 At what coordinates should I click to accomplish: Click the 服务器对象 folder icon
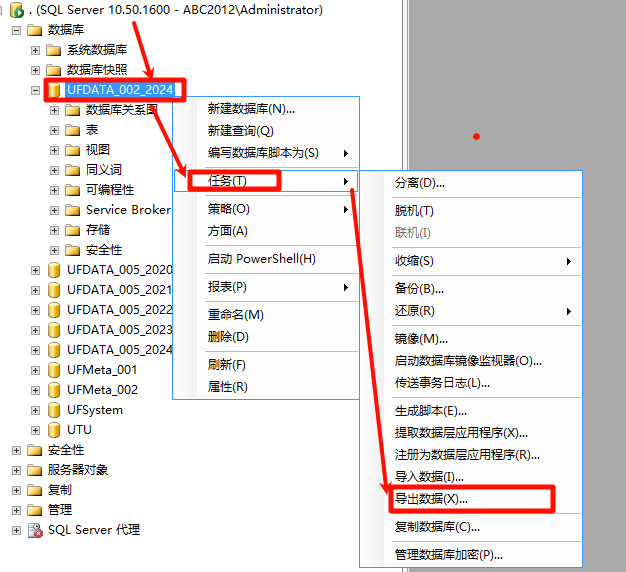click(x=35, y=470)
